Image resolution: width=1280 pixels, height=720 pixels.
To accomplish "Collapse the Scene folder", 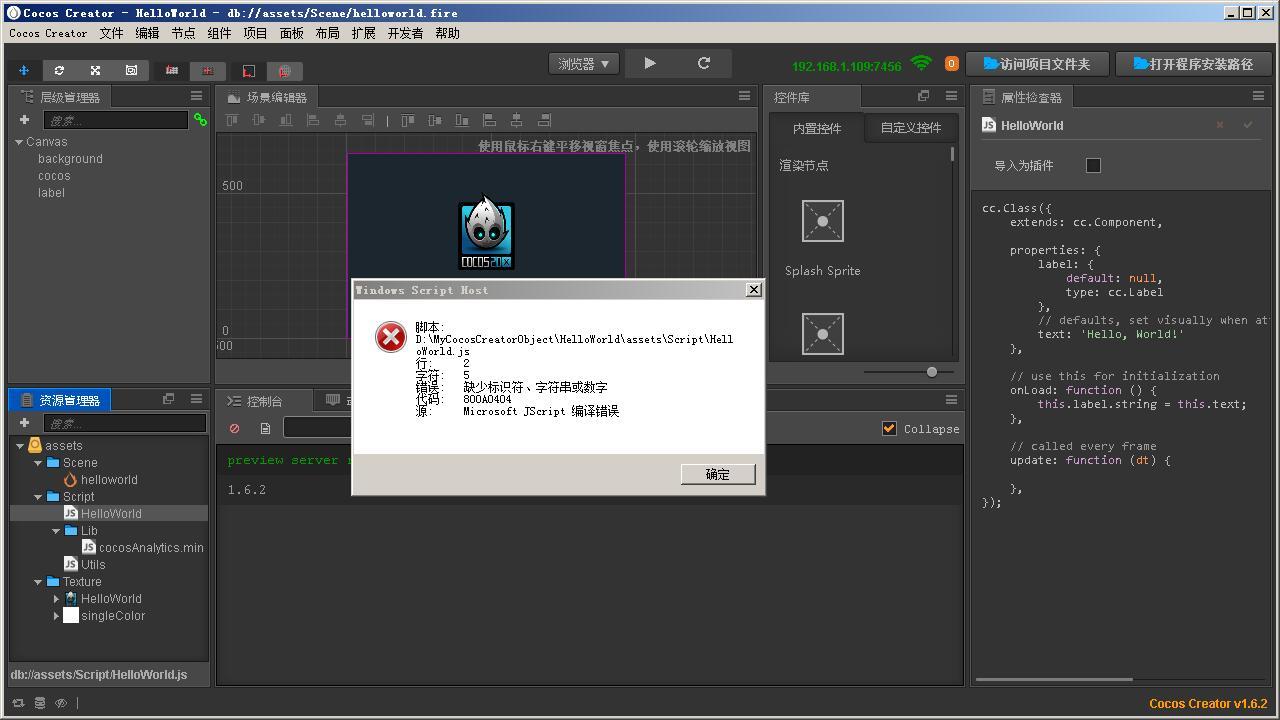I will [38, 463].
